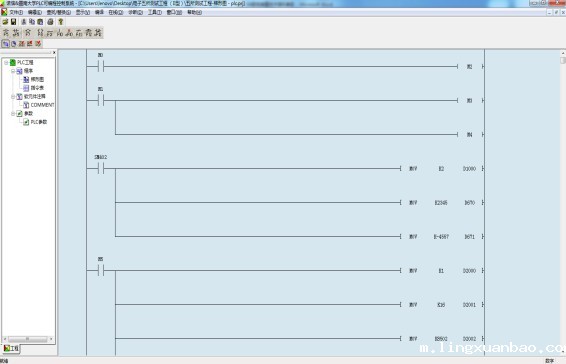The width and height of the screenshot is (566, 364).
Task: Click the paste clipboard icon in the toolbar
Action: click(x=40, y=22)
